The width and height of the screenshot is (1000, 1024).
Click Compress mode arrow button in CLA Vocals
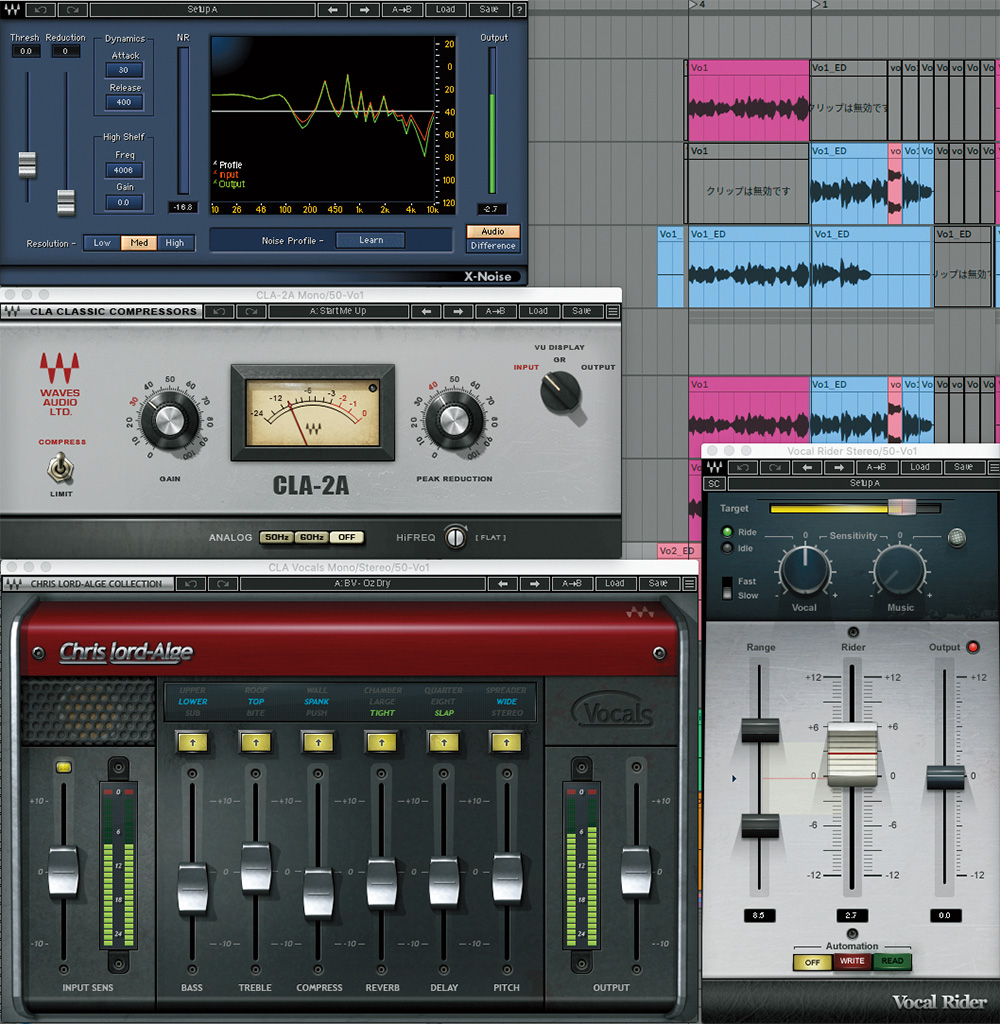click(x=318, y=743)
